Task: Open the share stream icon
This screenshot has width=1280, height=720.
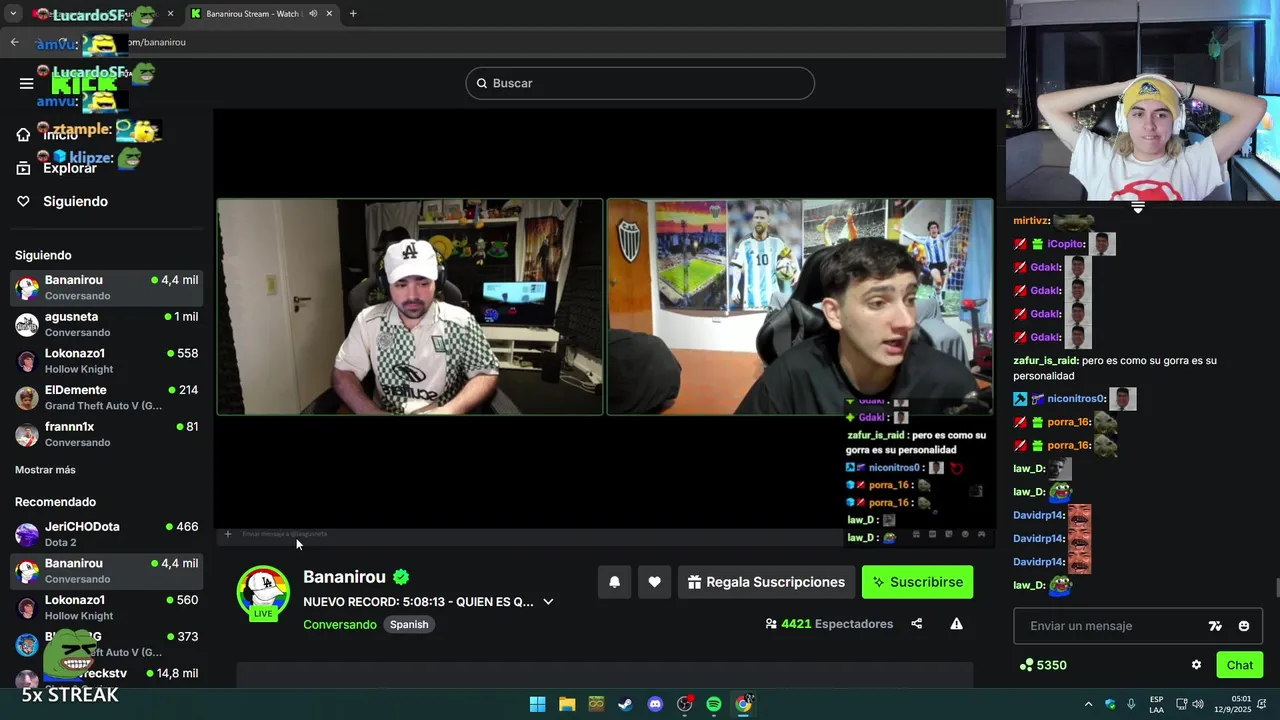Action: 916,624
